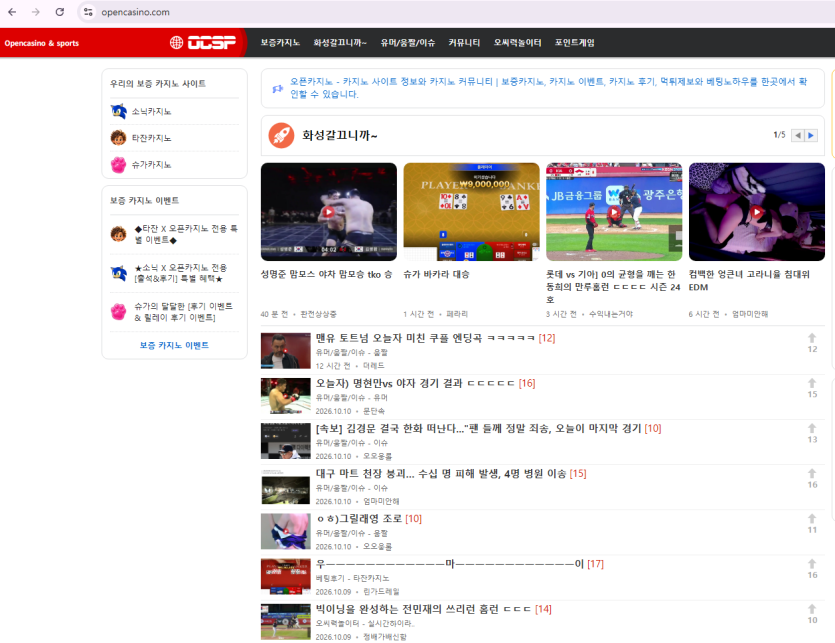The image size is (835, 643).
Task: Play the 슈가 바카라 대승 video thumbnail
Action: (x=471, y=211)
